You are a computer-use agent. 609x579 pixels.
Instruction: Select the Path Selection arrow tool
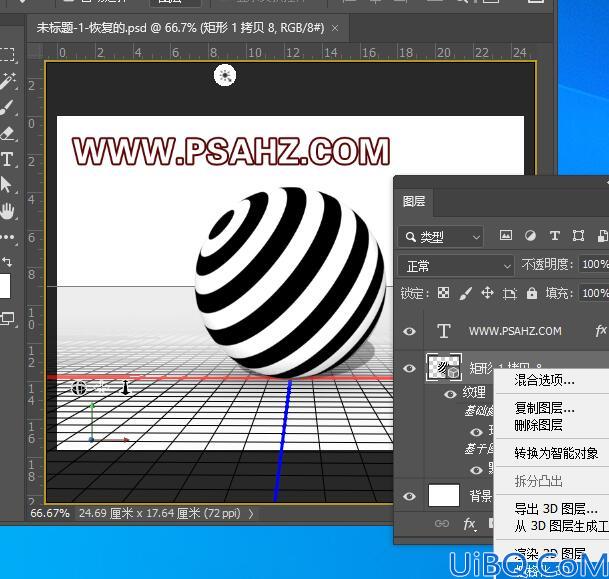pos(6,185)
